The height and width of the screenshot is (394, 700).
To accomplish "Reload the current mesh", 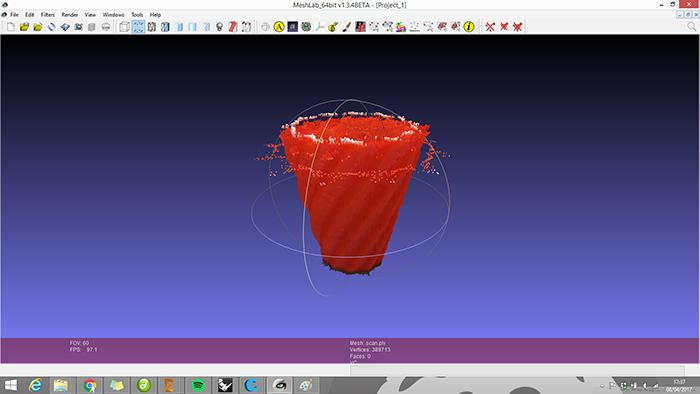I will (x=51, y=27).
